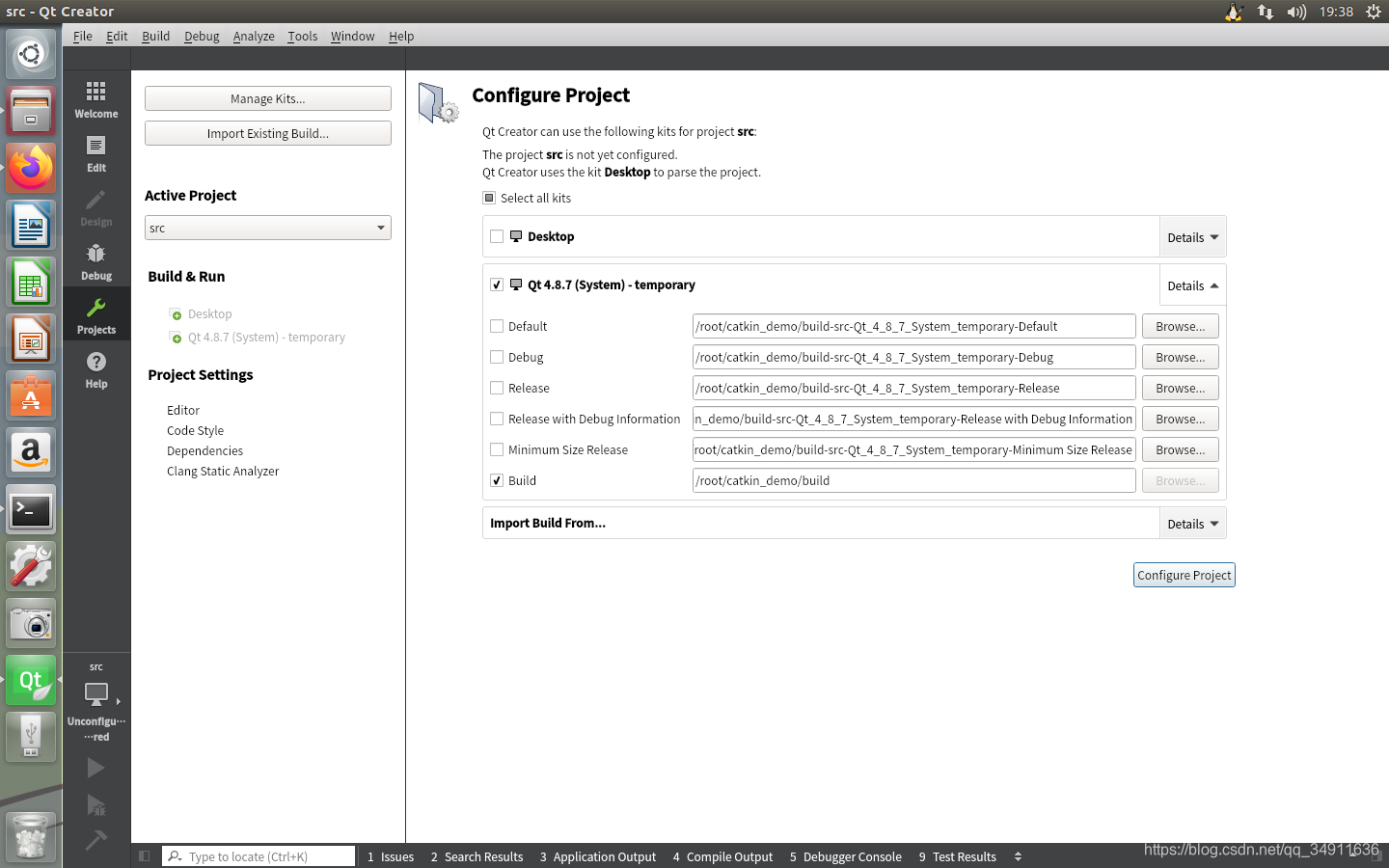1389x868 pixels.
Task: Open System Settings tools icon in dock
Action: [x=31, y=567]
